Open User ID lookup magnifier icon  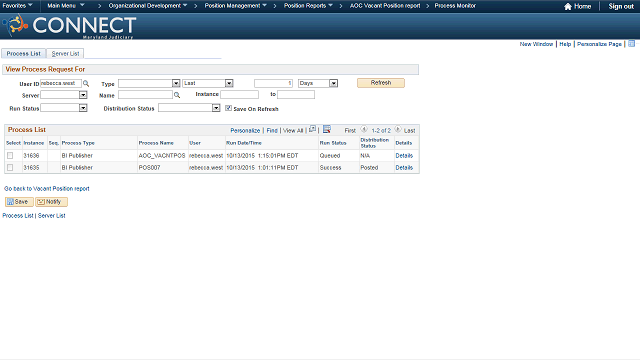(x=86, y=83)
